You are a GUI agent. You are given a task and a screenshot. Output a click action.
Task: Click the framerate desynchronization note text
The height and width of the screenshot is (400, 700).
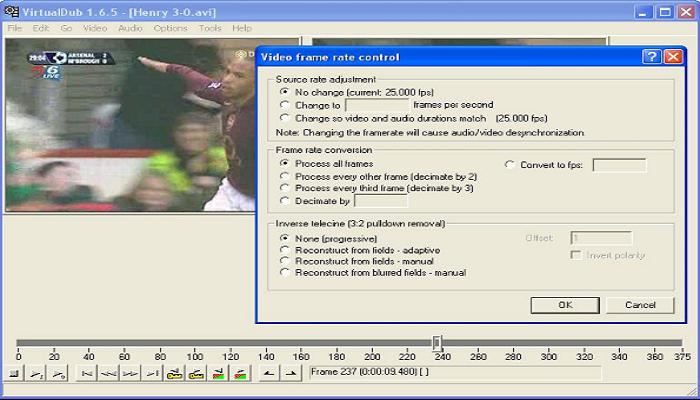tap(430, 133)
